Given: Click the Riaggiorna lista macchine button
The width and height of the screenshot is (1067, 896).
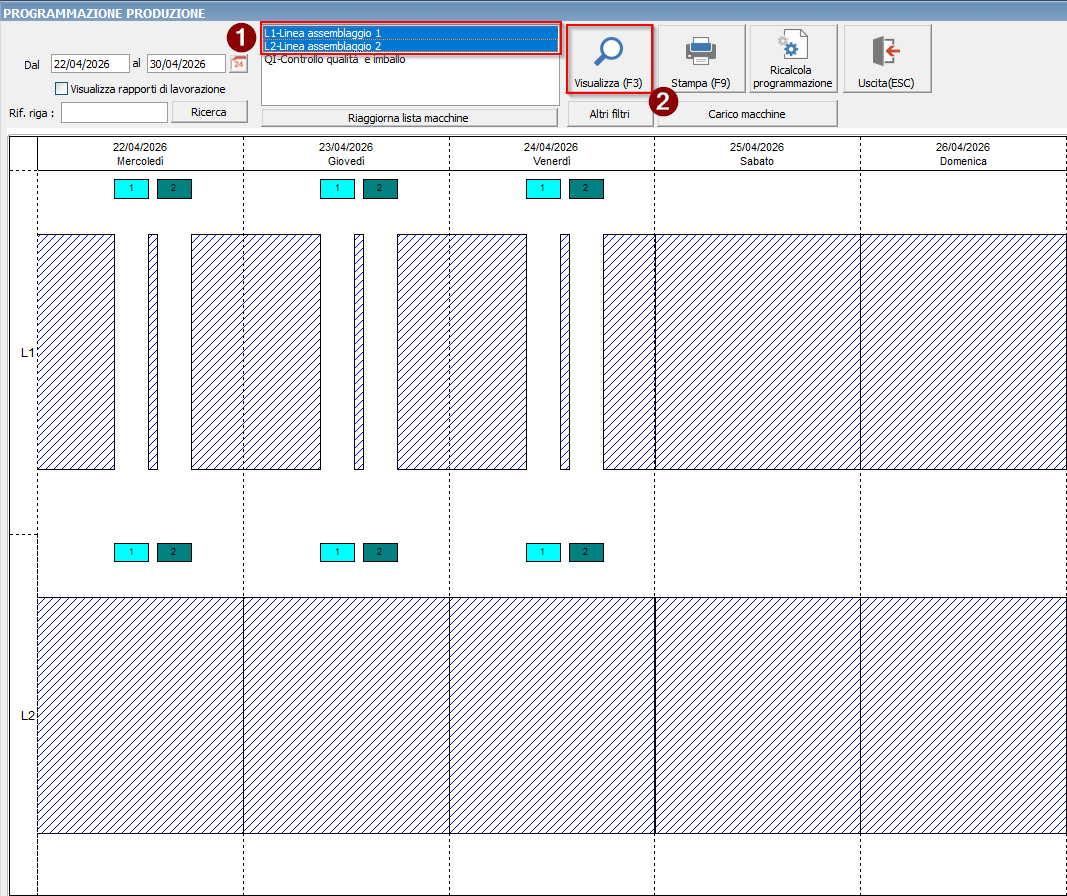Looking at the screenshot, I should [x=409, y=118].
